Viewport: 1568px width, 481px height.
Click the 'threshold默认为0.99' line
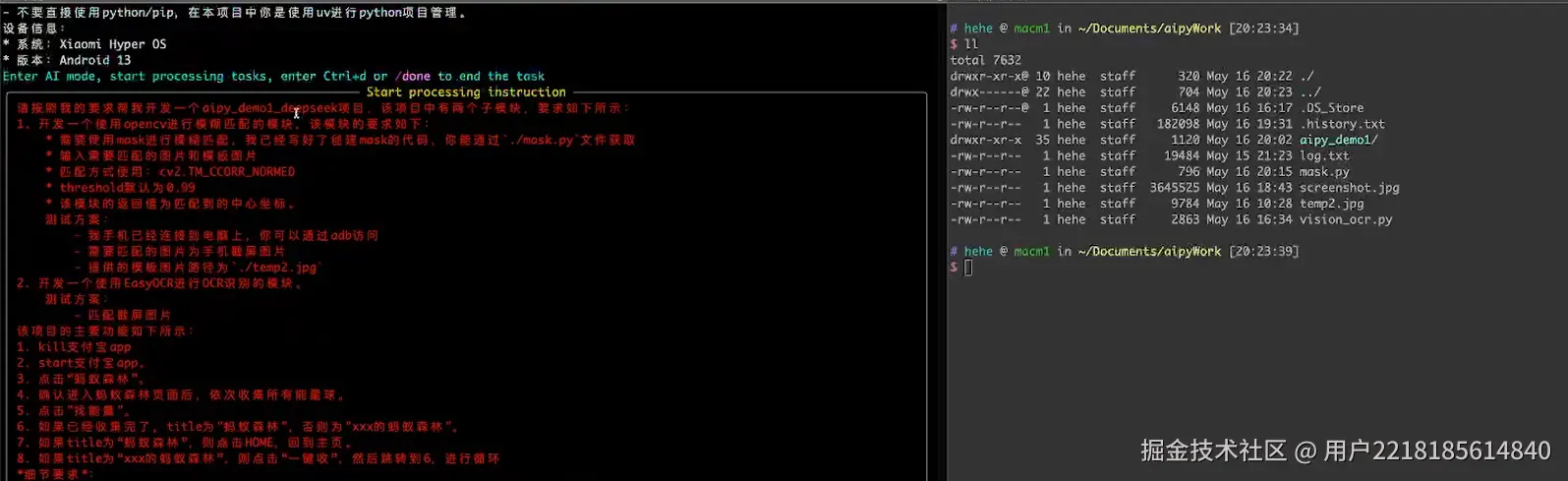(120, 188)
